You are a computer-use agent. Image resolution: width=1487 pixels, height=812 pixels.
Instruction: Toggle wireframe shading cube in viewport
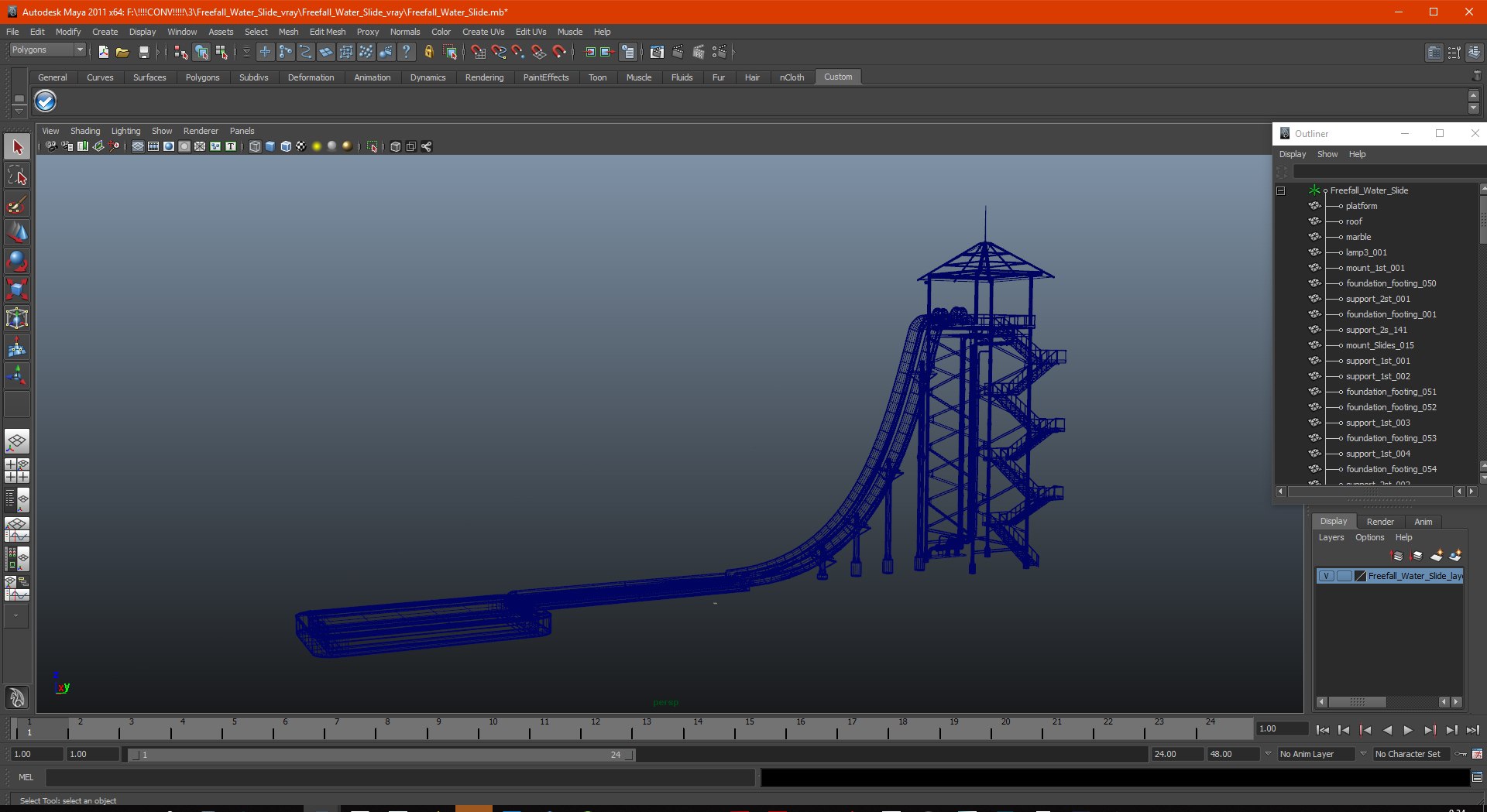coord(255,146)
